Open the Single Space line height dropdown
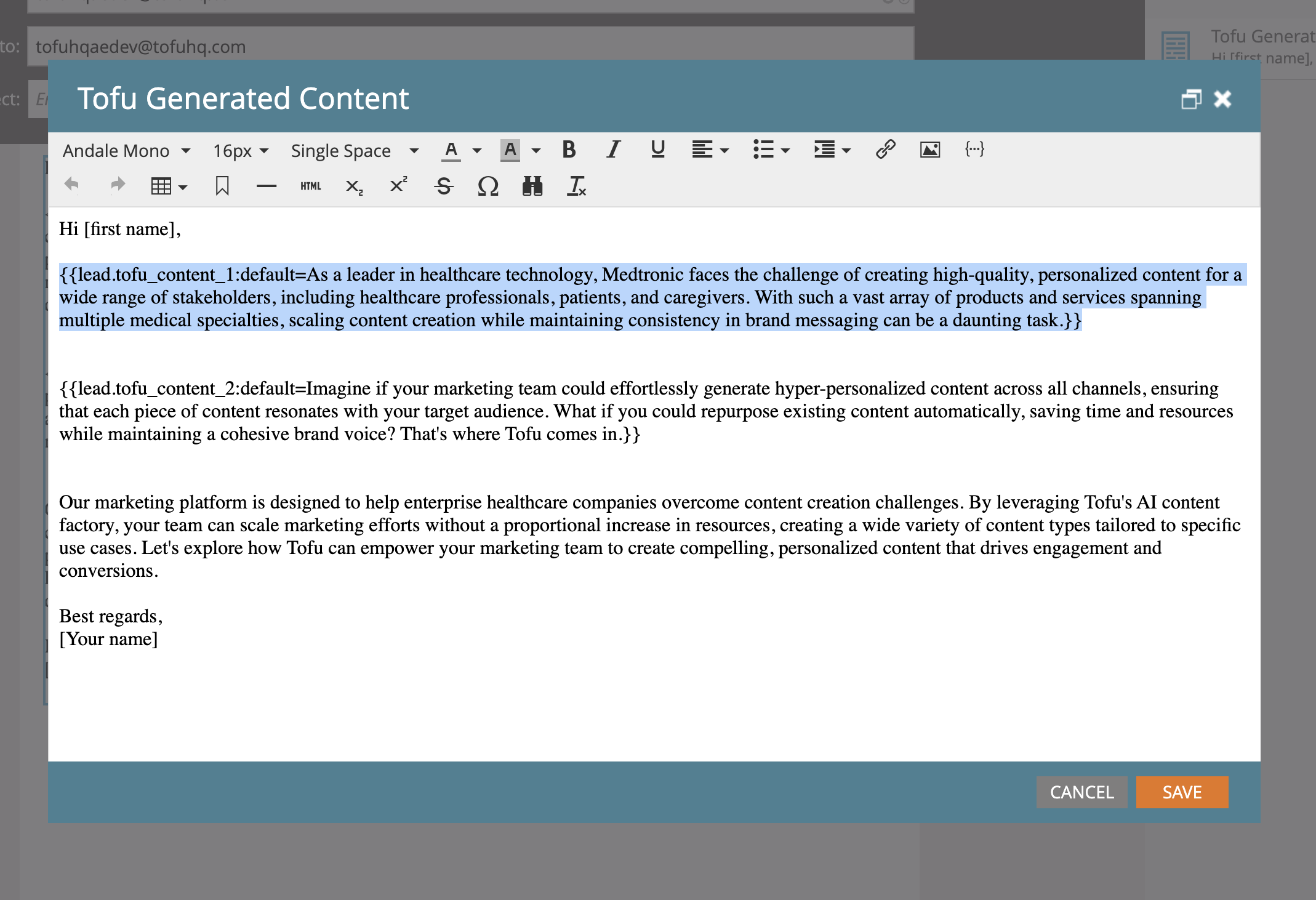The width and height of the screenshot is (1316, 900). (355, 151)
